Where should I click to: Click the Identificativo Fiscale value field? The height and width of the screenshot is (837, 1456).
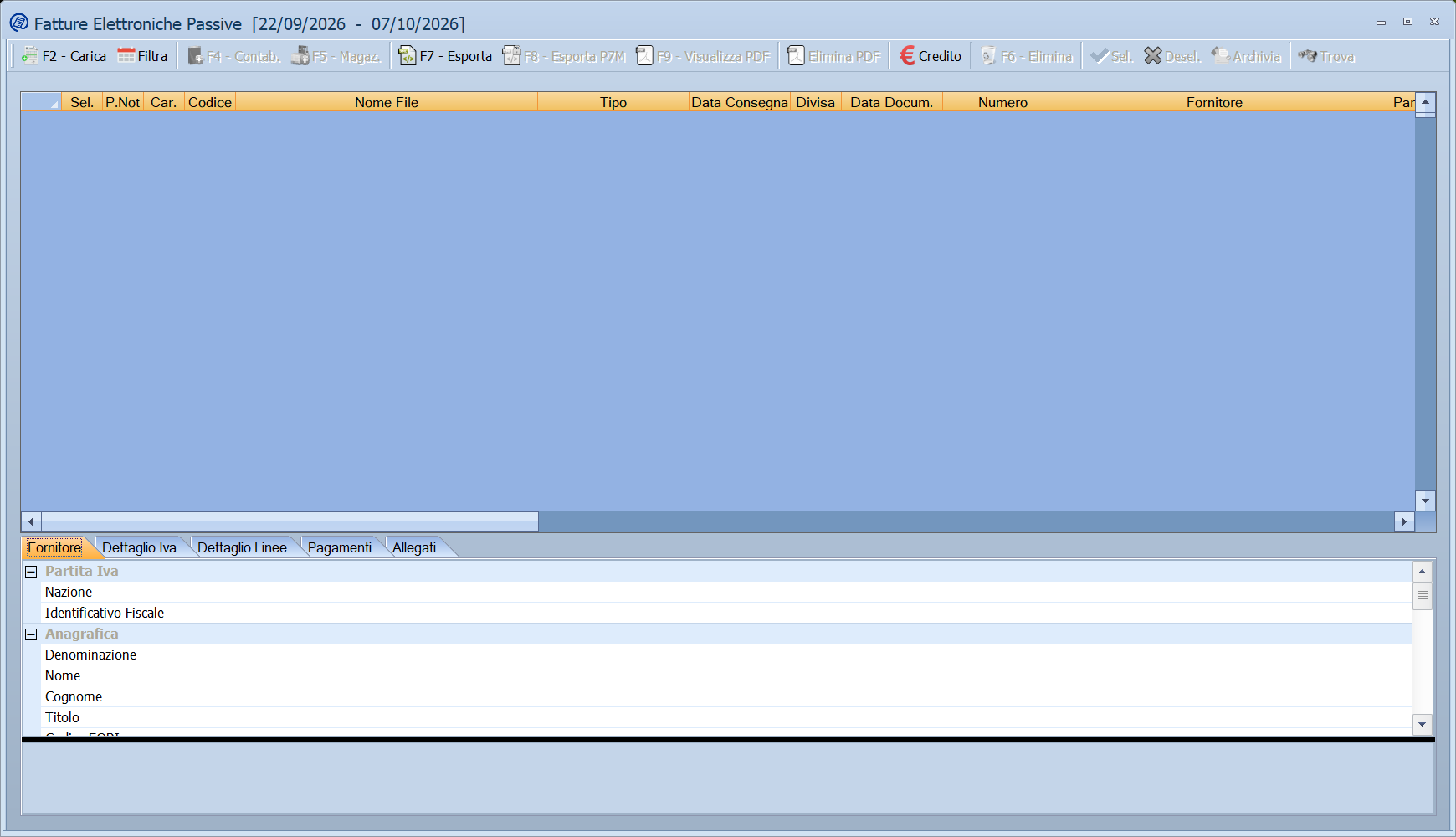[894, 613]
